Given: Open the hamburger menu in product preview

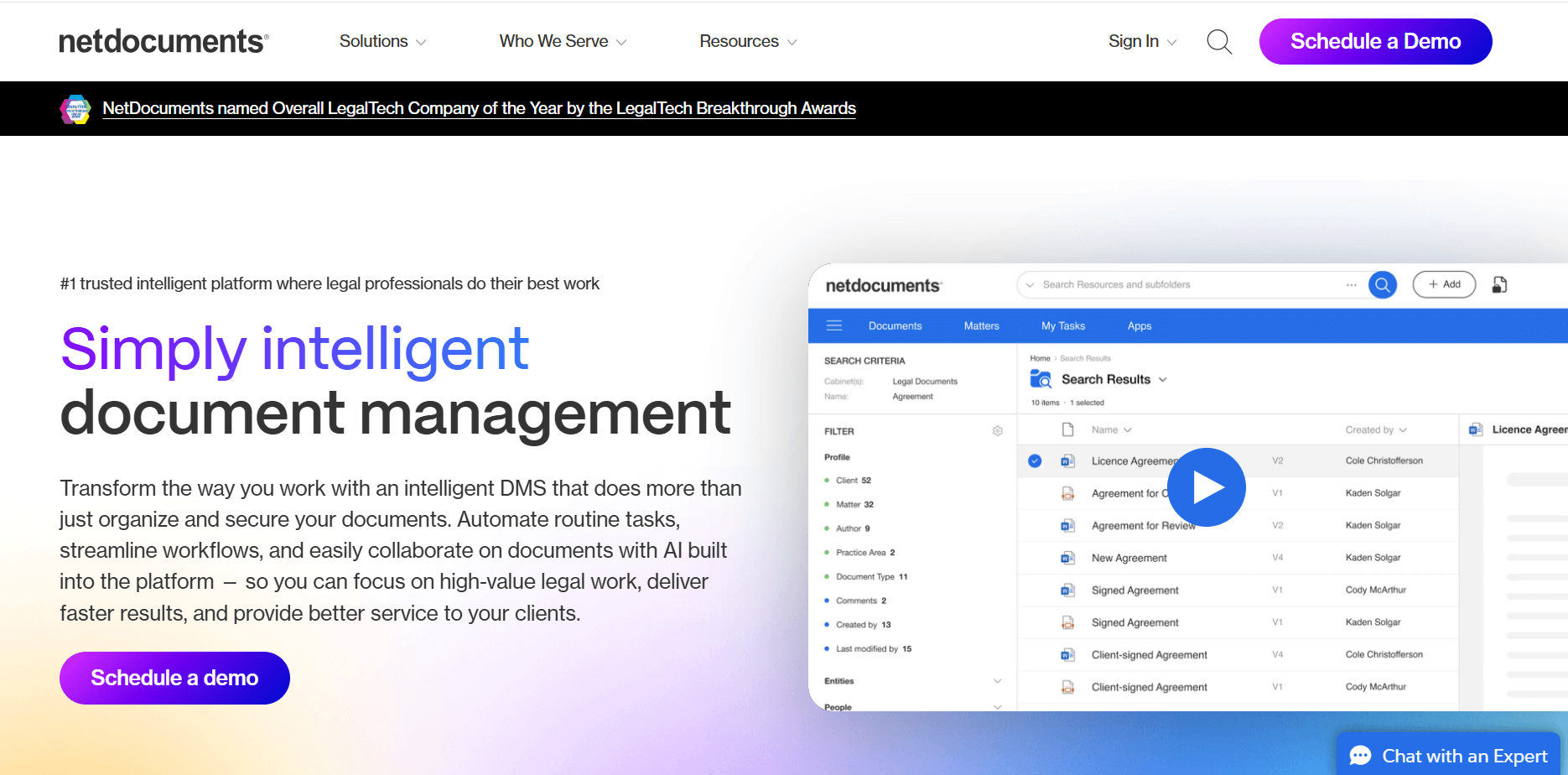Looking at the screenshot, I should click(x=834, y=325).
